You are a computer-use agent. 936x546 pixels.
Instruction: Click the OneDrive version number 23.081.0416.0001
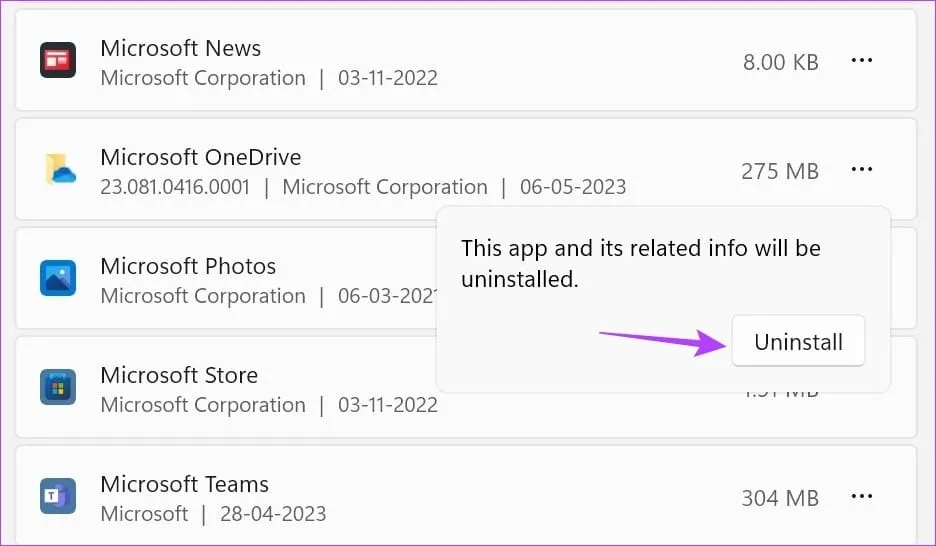[175, 187]
